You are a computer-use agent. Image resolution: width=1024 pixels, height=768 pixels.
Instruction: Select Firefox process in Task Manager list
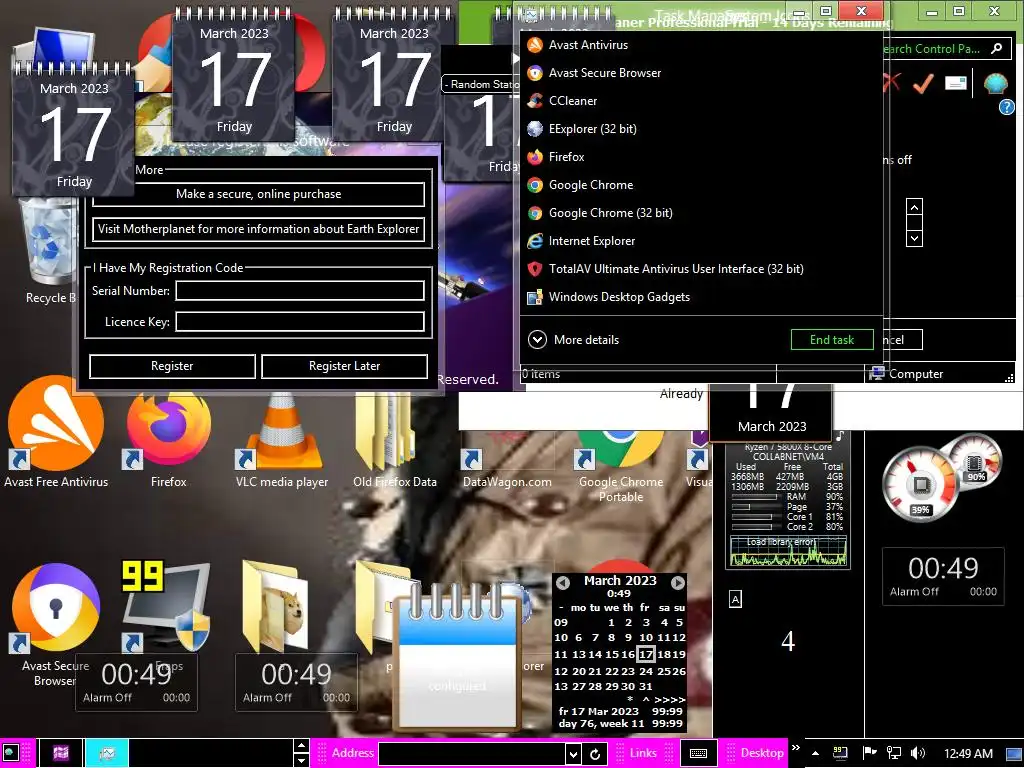click(701, 157)
